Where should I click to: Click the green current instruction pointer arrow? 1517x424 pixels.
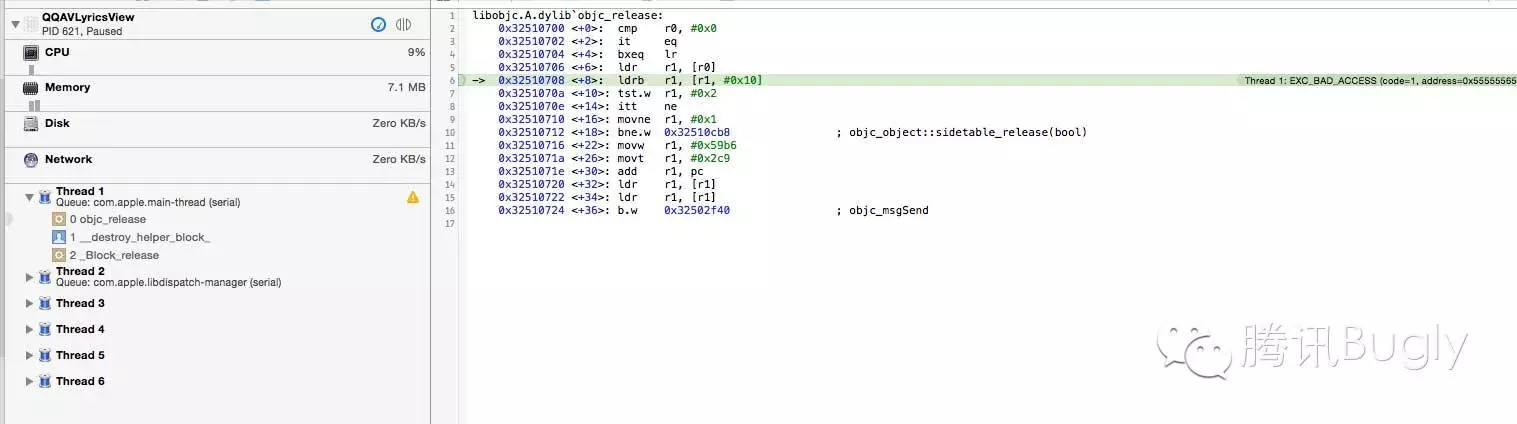(x=478, y=80)
